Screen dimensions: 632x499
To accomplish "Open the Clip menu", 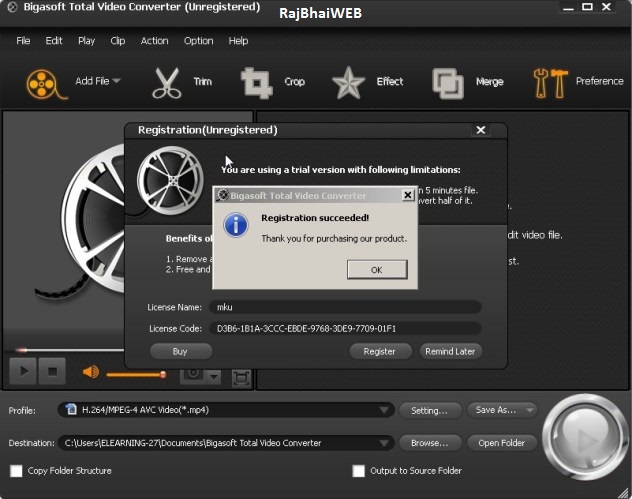I will click(118, 41).
